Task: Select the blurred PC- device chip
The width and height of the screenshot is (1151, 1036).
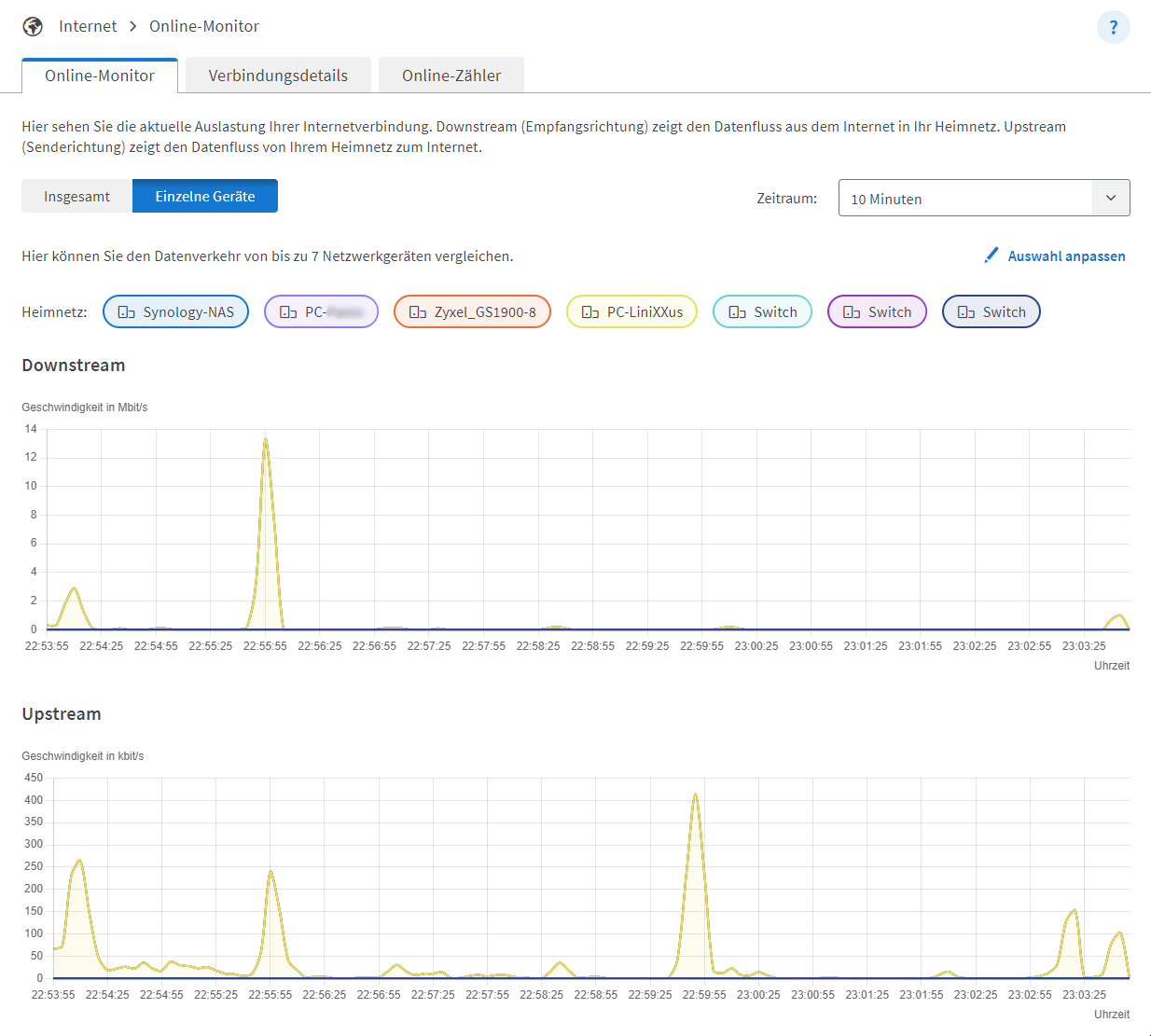Action: (x=321, y=311)
